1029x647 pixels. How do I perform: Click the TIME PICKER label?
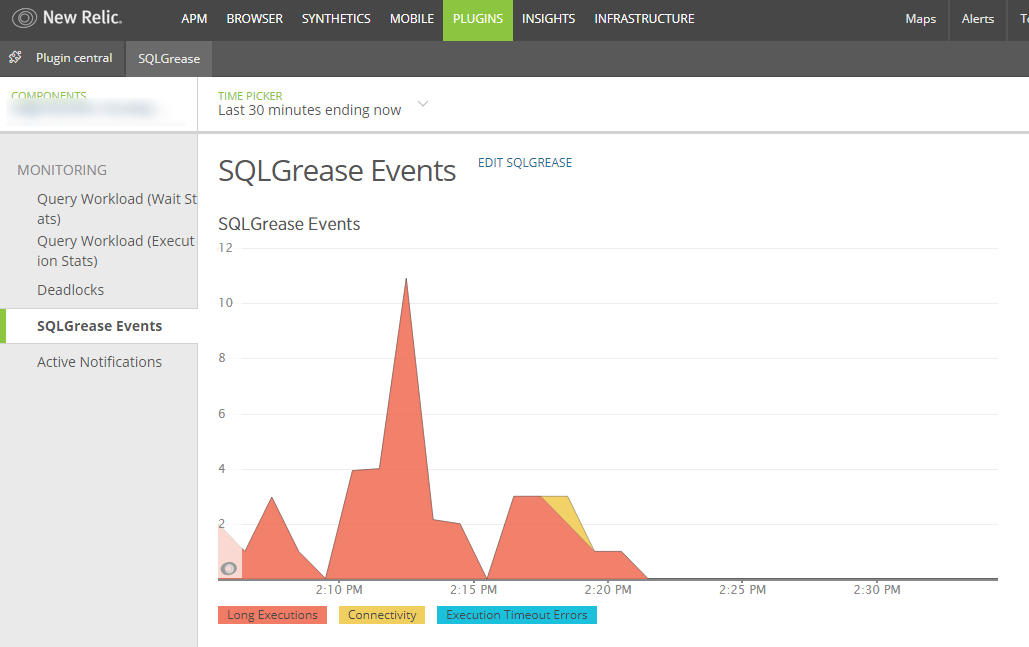pyautogui.click(x=250, y=96)
